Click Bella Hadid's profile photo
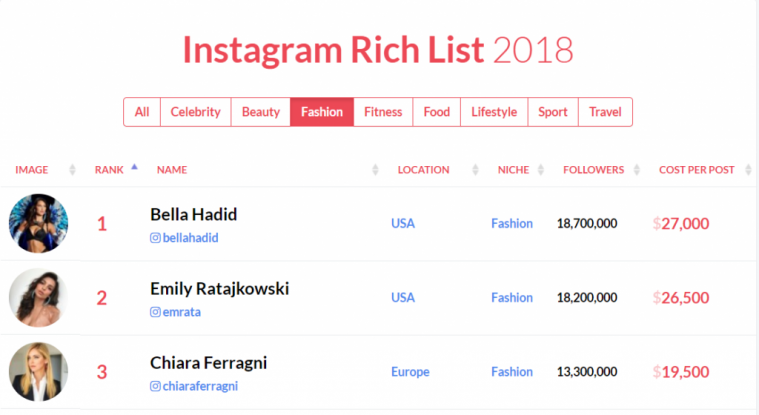Viewport: 759px width, 415px height. click(38, 224)
